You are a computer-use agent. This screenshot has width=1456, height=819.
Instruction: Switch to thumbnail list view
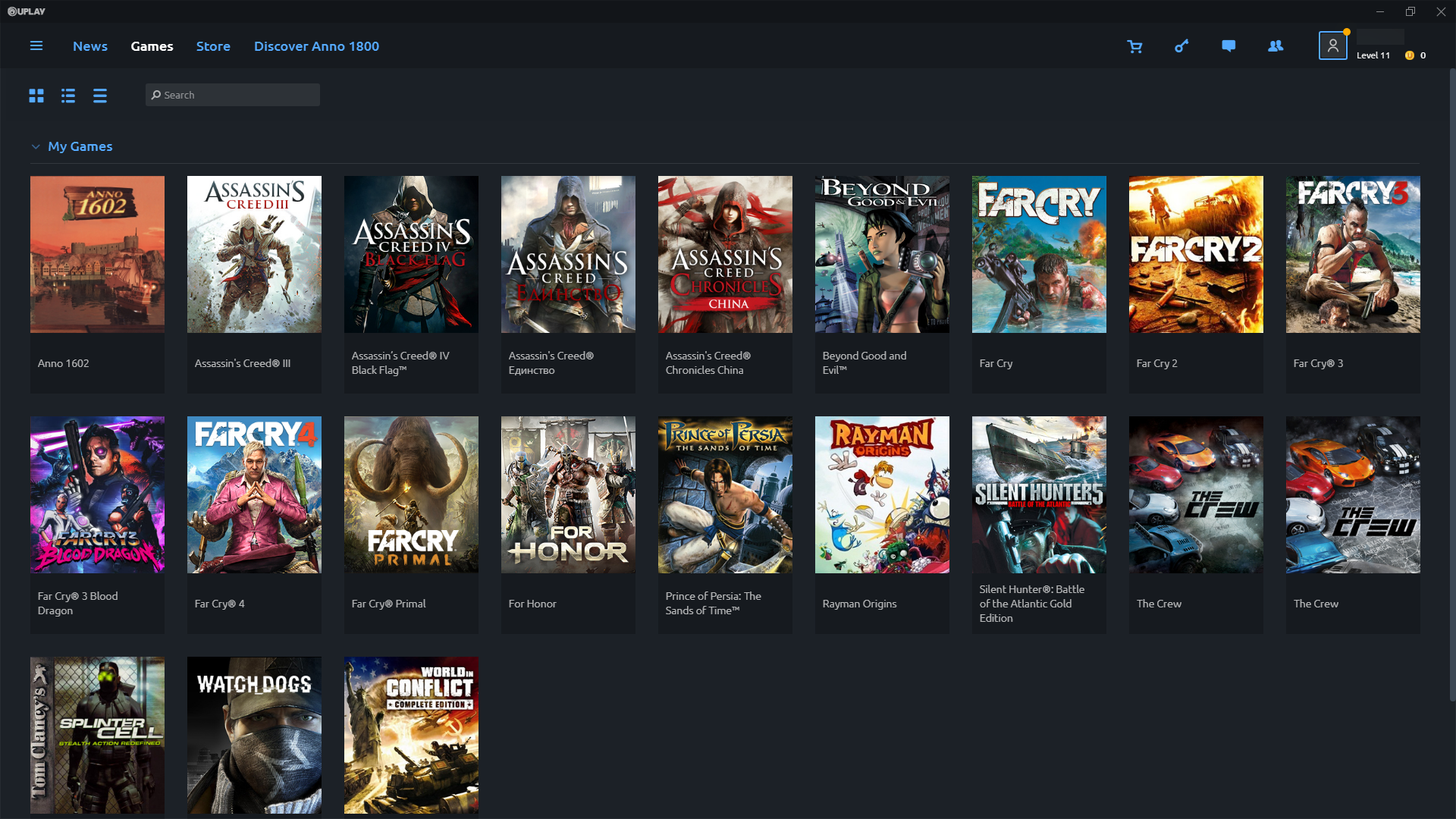point(68,96)
